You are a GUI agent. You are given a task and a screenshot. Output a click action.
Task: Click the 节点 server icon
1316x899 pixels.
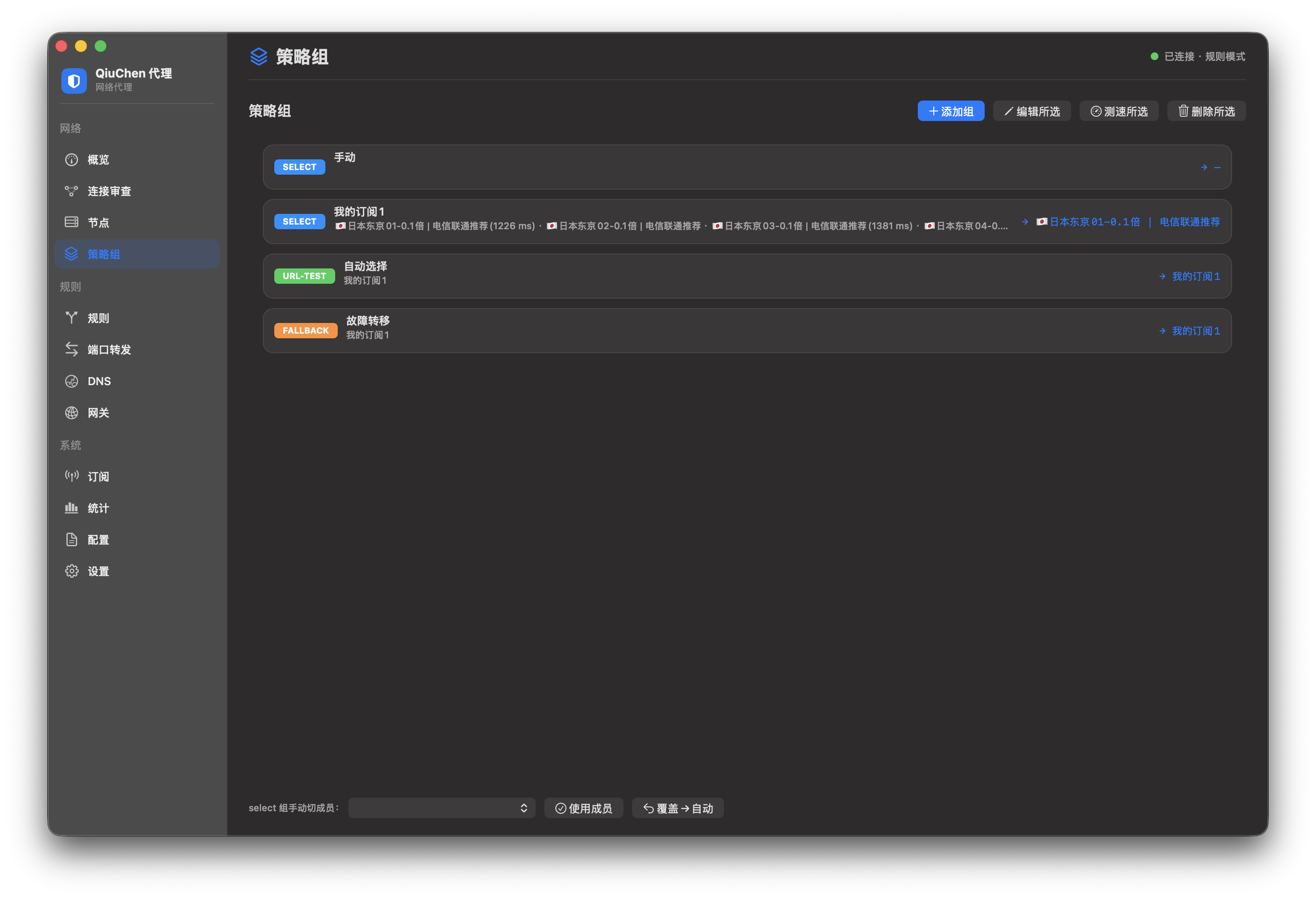pyautogui.click(x=72, y=222)
